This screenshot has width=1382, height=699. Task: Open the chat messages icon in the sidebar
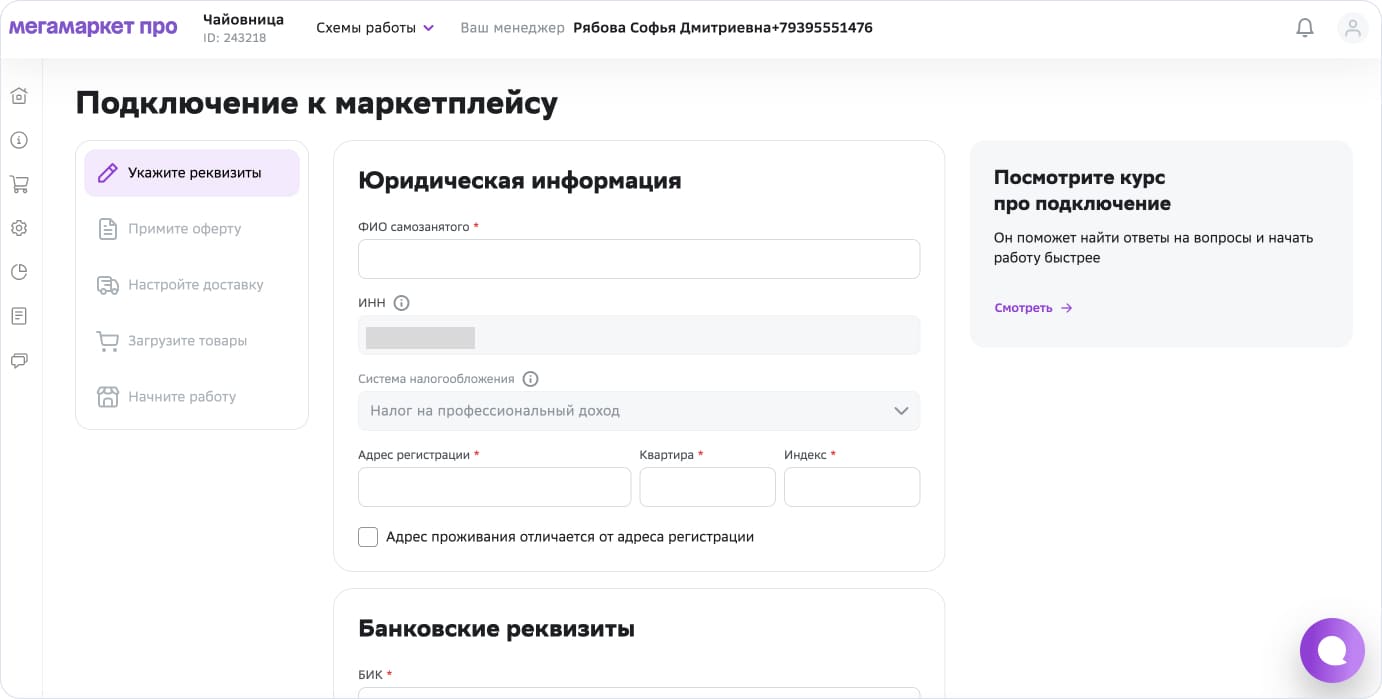click(x=18, y=360)
